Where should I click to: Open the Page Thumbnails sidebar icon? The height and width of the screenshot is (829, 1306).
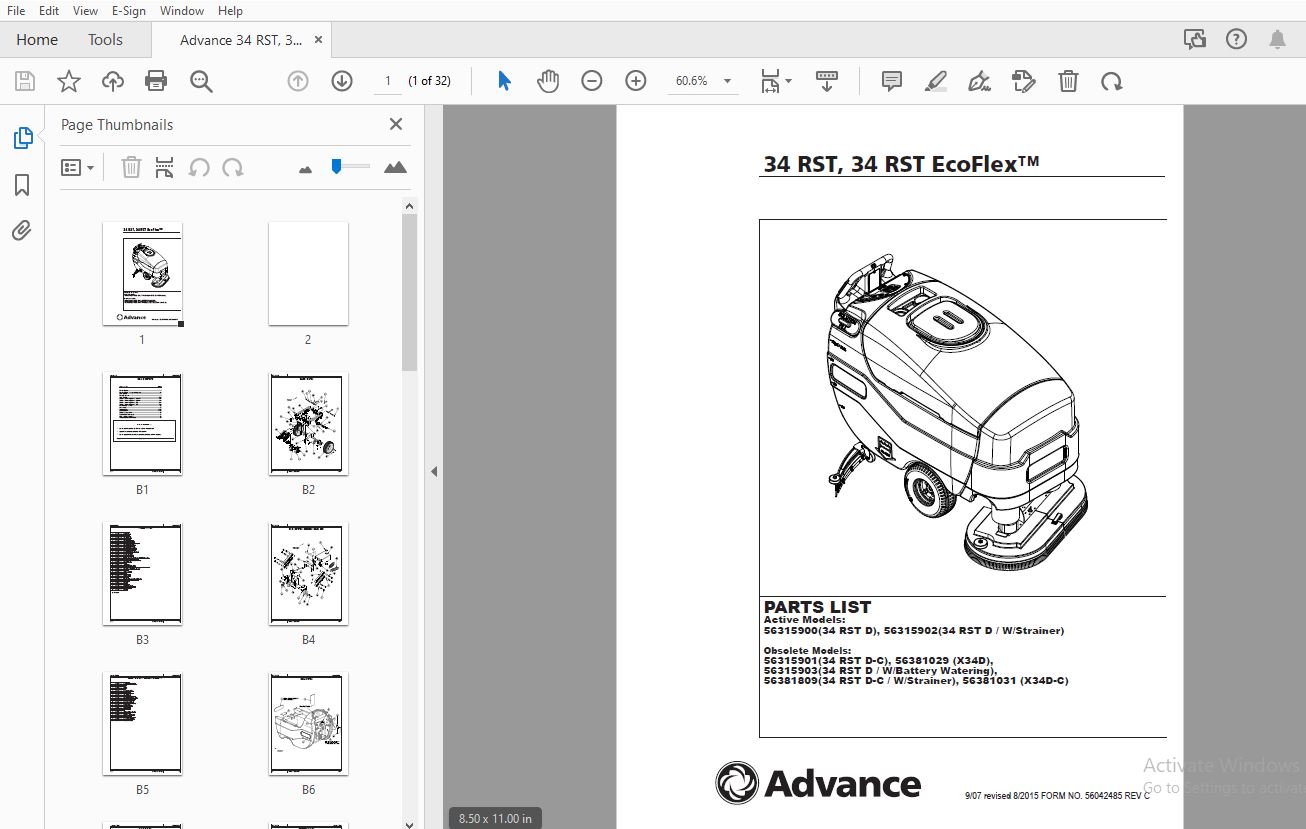[22, 138]
